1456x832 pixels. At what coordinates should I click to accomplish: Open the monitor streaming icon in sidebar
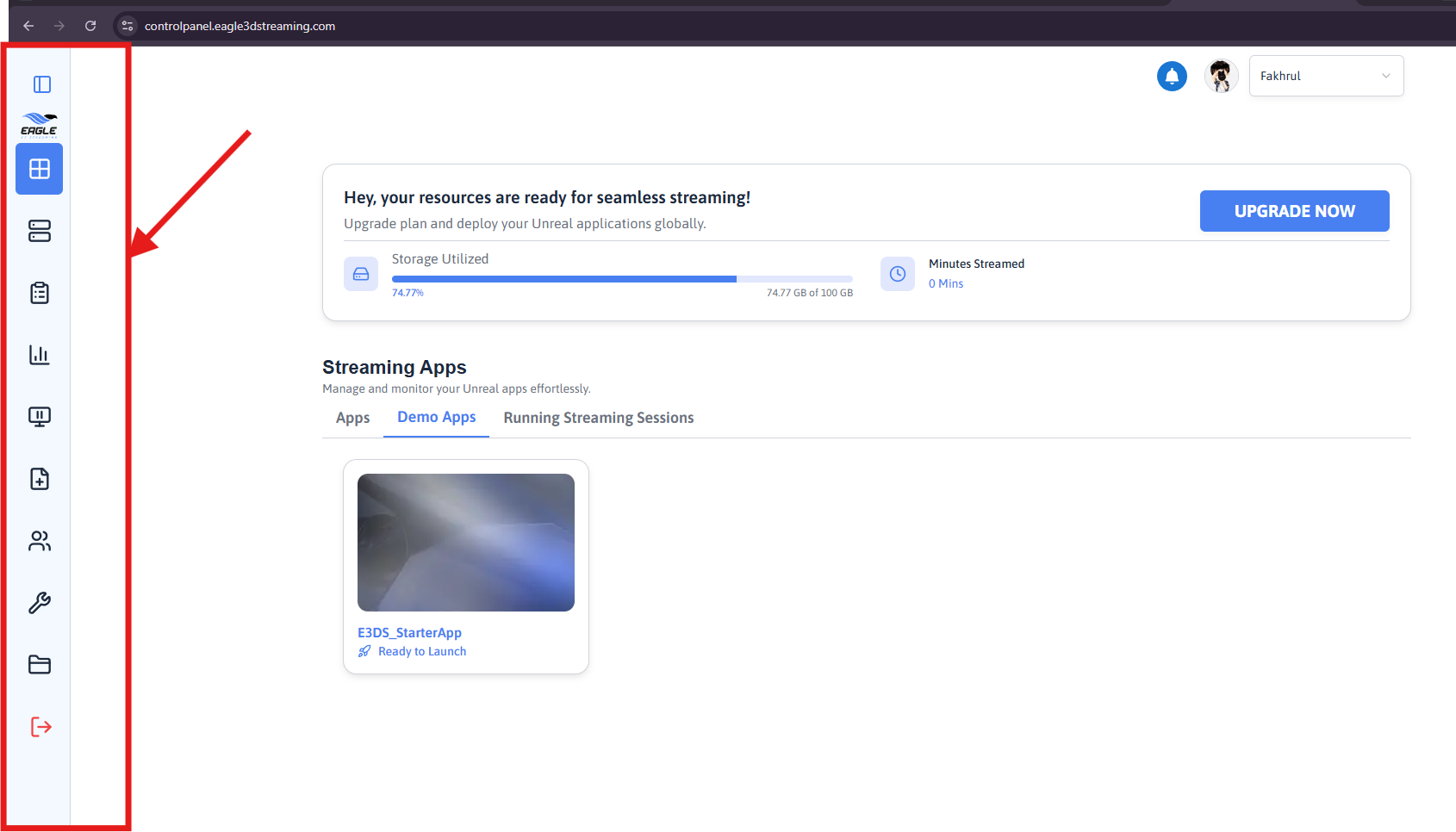[x=40, y=417]
